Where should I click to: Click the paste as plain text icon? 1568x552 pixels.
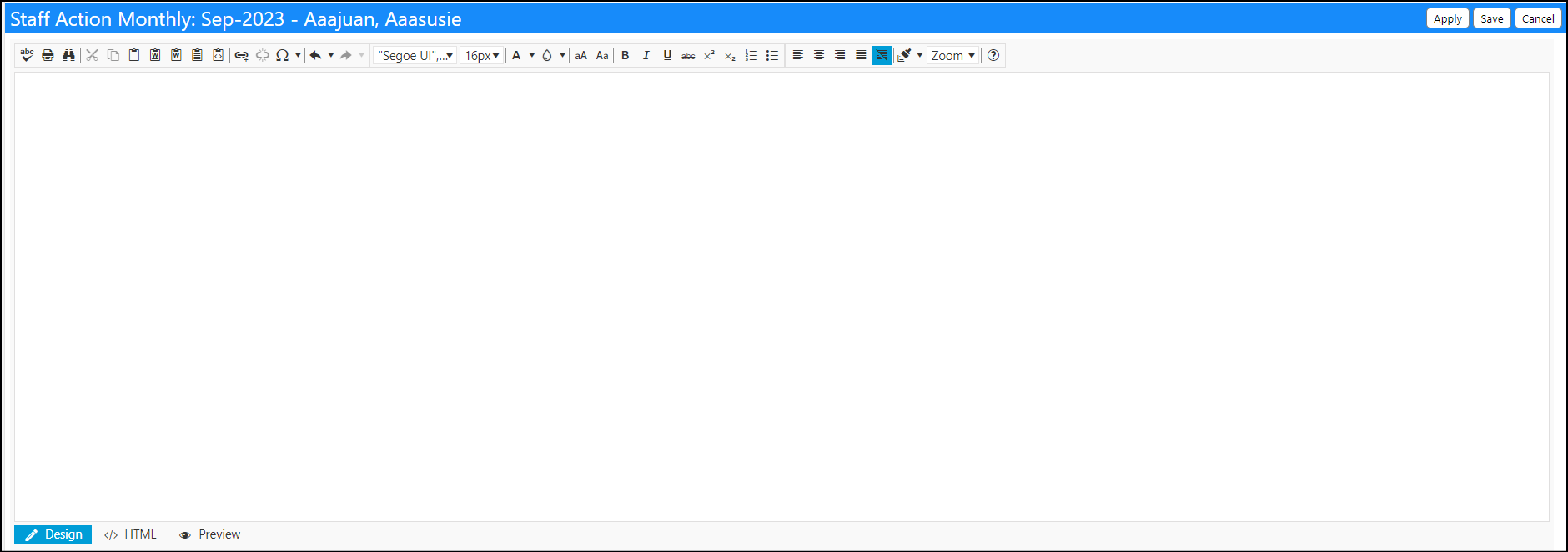pyautogui.click(x=197, y=55)
